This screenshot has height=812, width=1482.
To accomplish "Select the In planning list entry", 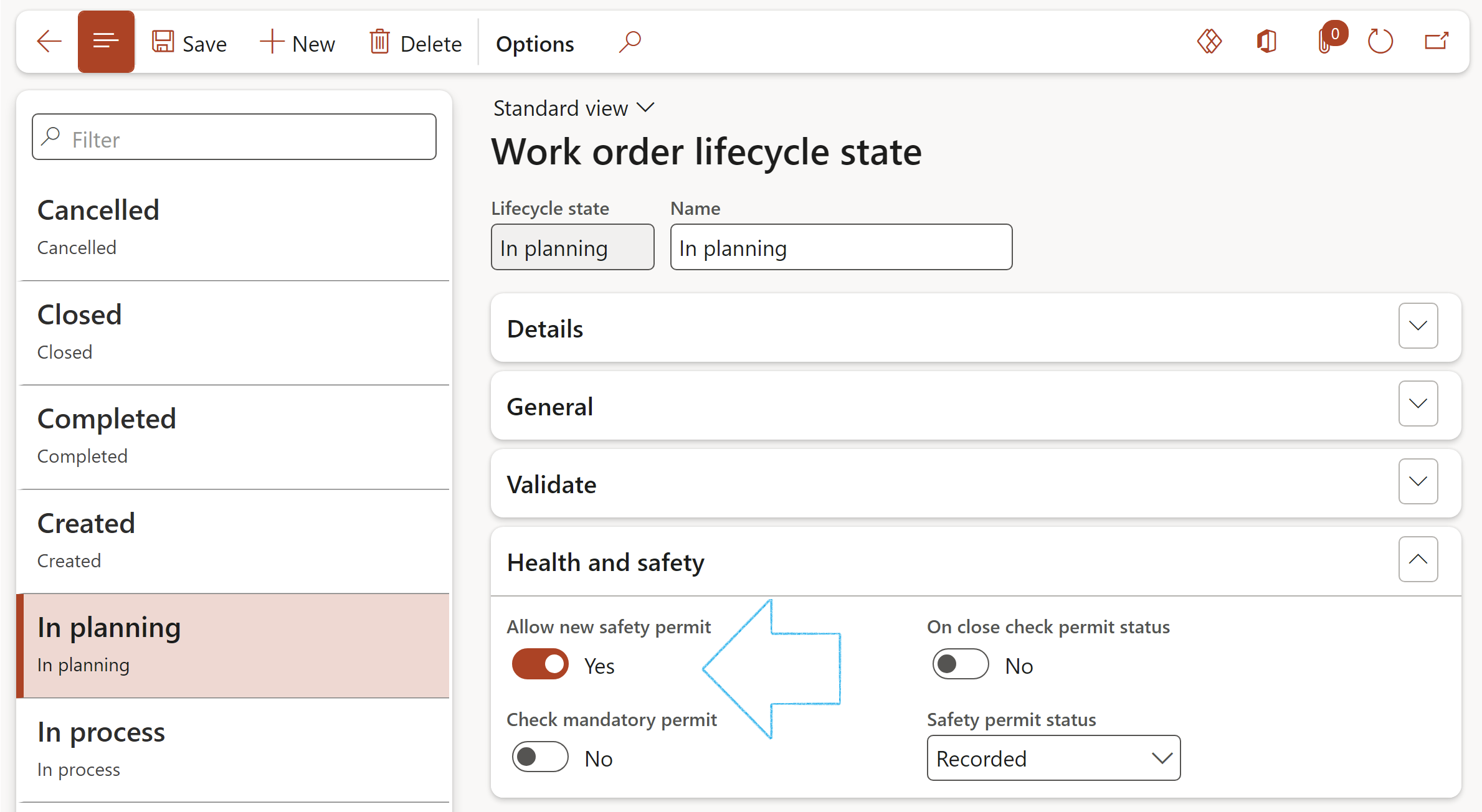I will [234, 646].
